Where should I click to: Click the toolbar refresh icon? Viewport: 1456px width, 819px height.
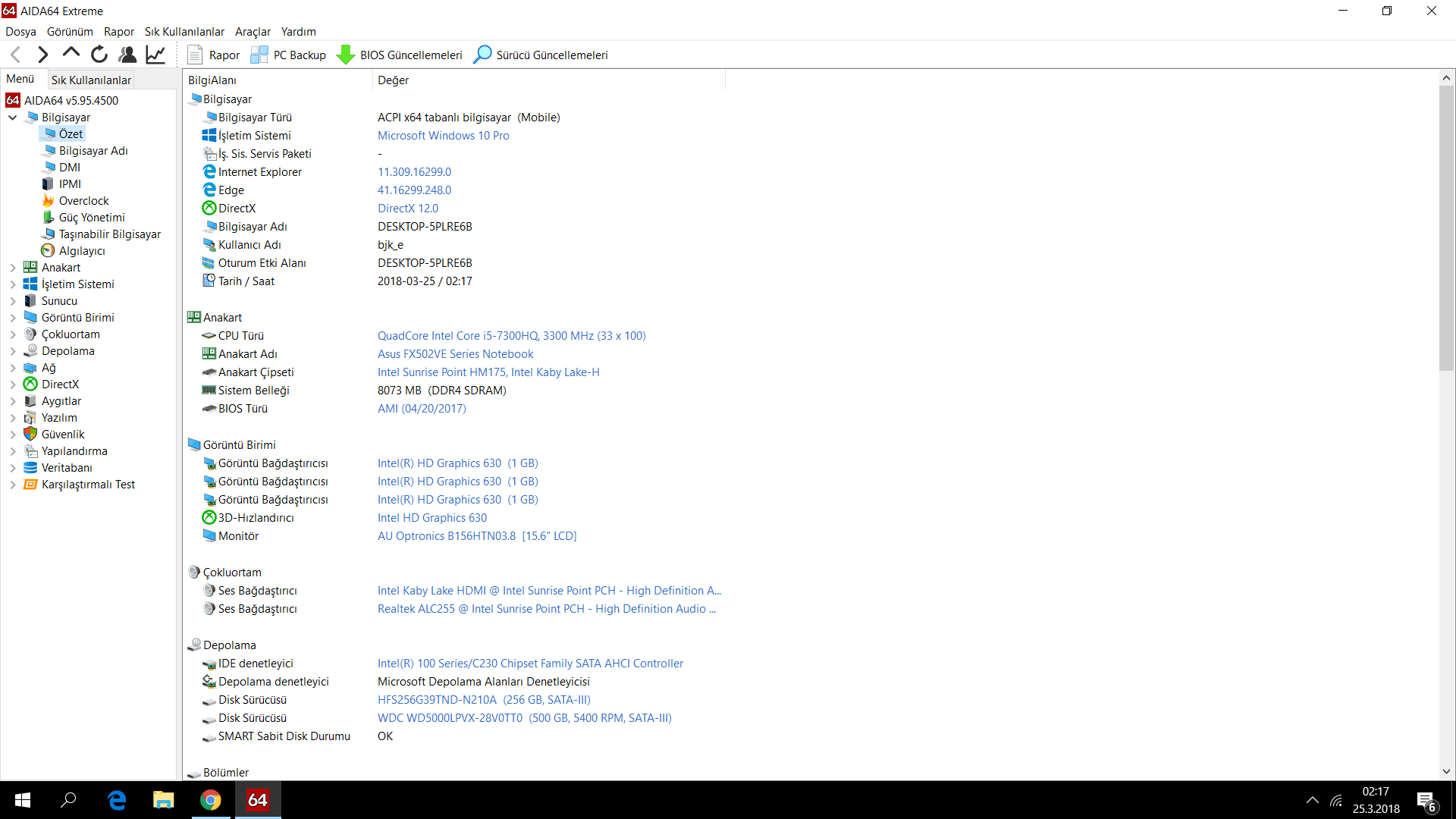pyautogui.click(x=99, y=55)
